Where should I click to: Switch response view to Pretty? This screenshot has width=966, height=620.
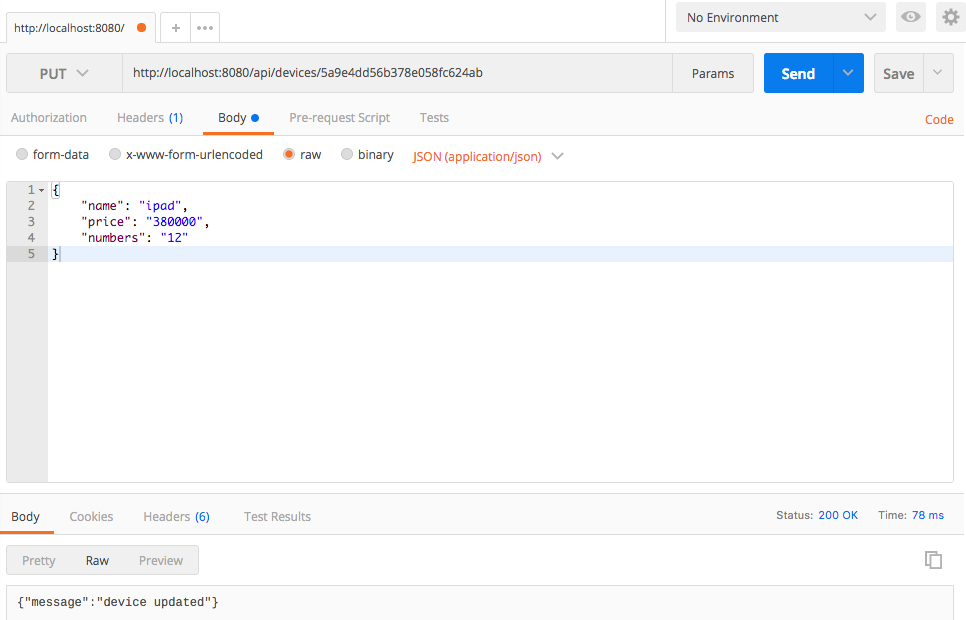pos(39,560)
